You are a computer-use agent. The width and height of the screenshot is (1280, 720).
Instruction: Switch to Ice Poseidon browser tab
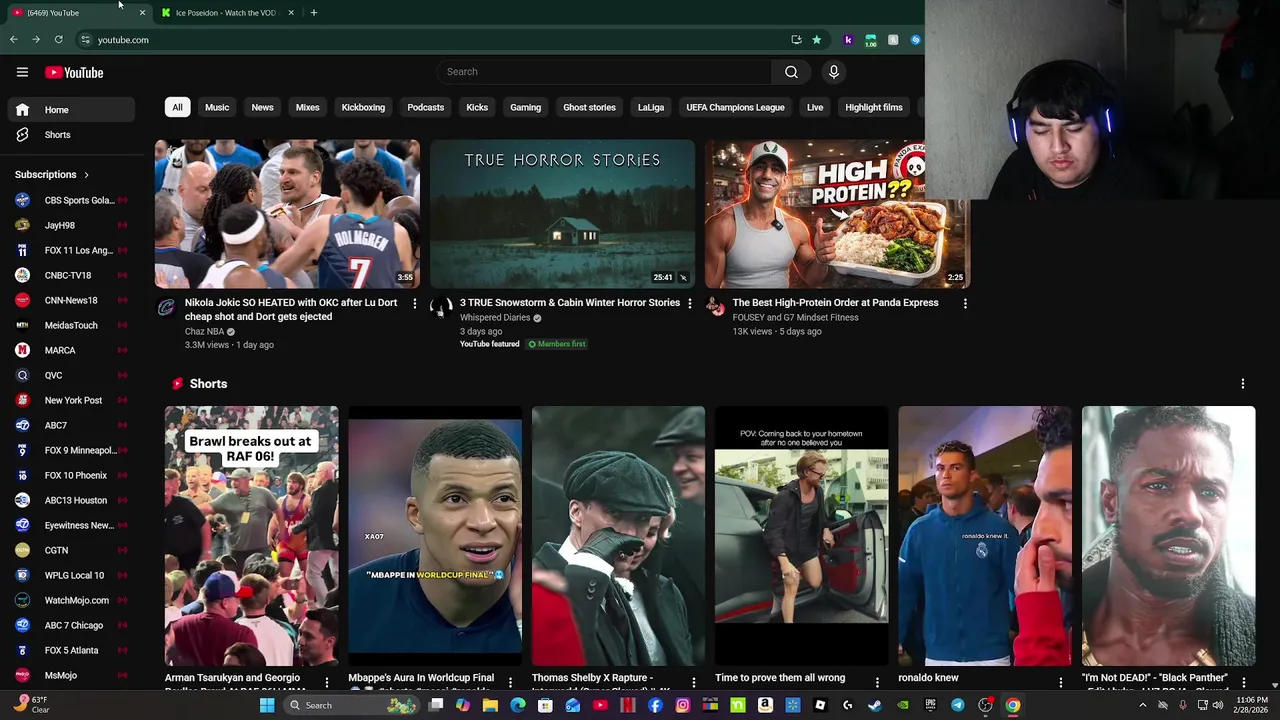pos(227,13)
